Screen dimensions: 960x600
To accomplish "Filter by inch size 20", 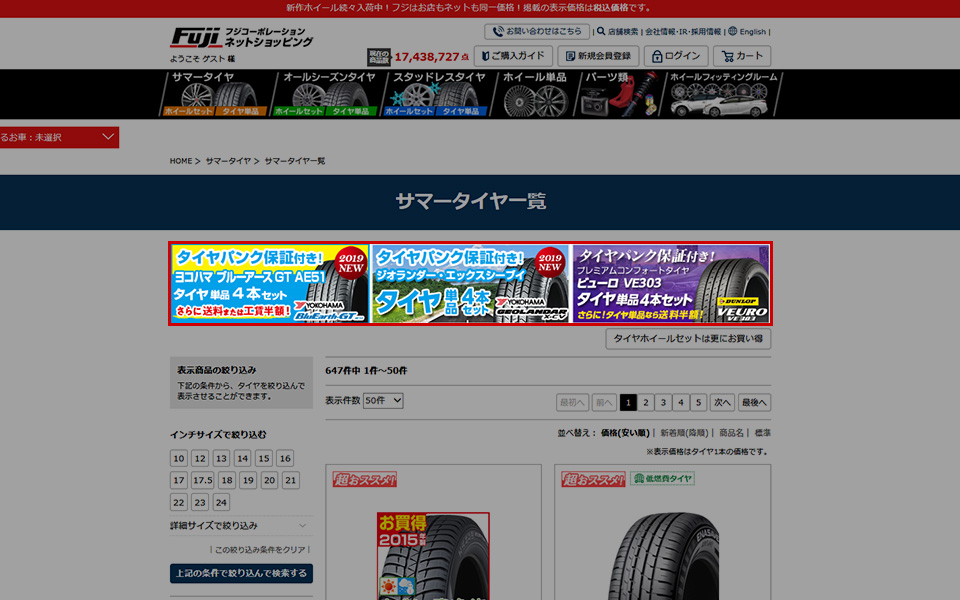I will 269,481.
